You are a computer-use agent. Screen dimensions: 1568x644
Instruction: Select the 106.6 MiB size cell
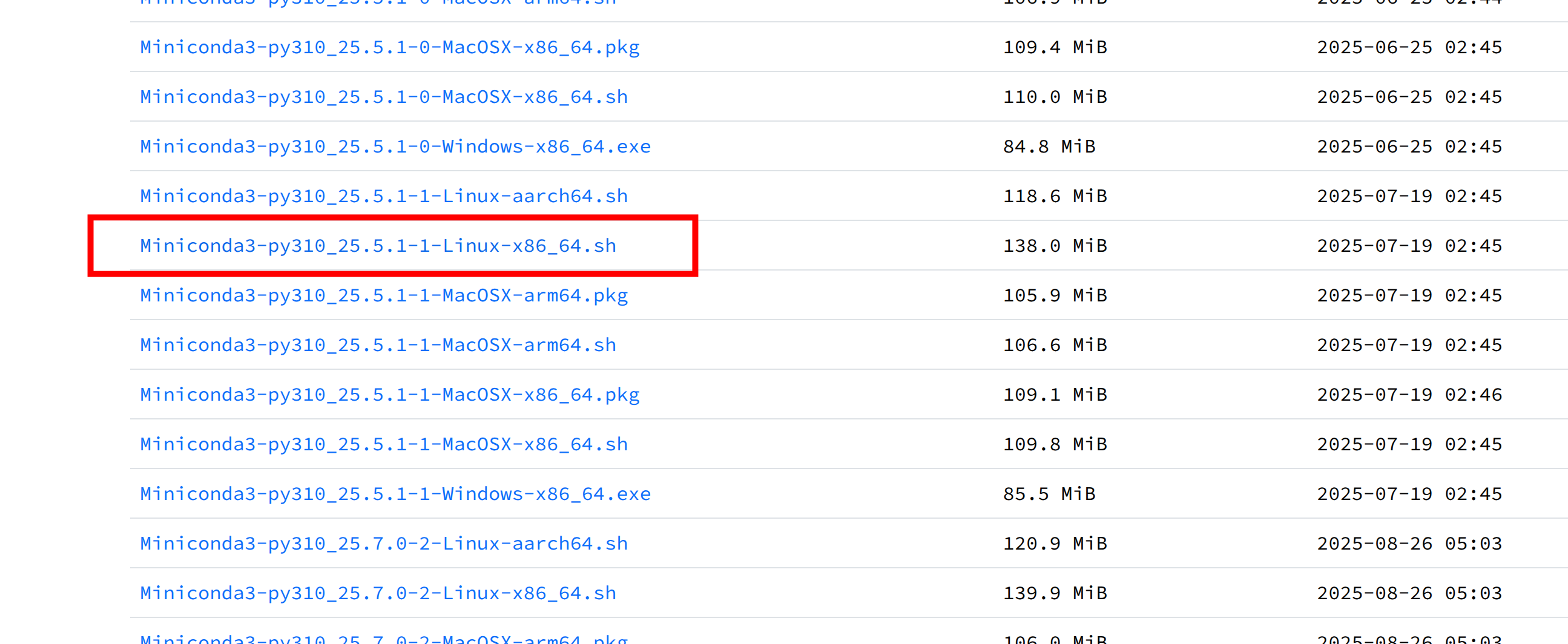click(1055, 345)
